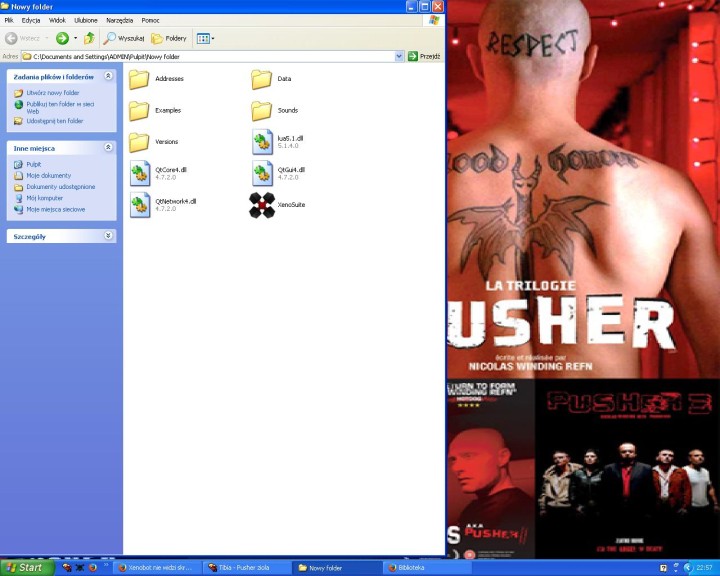The width and height of the screenshot is (720, 576).
Task: Click the XenoSuite quick launch icon
Action: pos(80,568)
